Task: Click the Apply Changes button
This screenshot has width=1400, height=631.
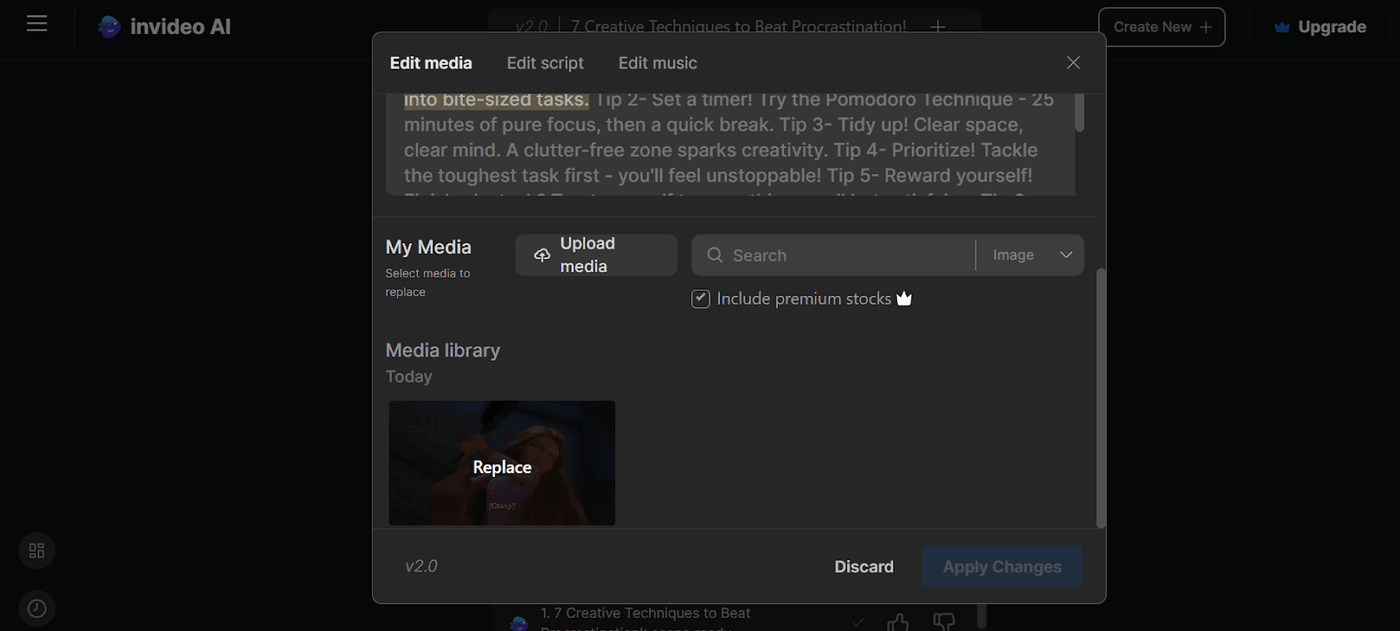Action: tap(1001, 566)
